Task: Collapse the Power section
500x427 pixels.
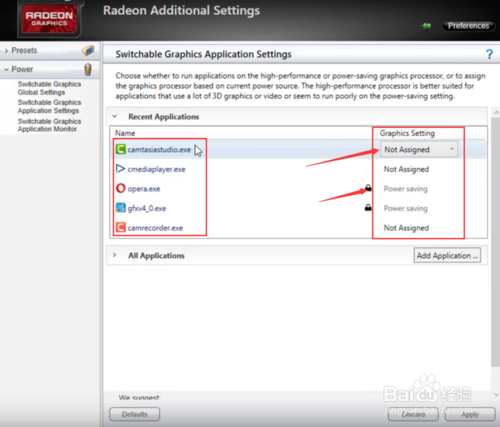Action: point(6,69)
